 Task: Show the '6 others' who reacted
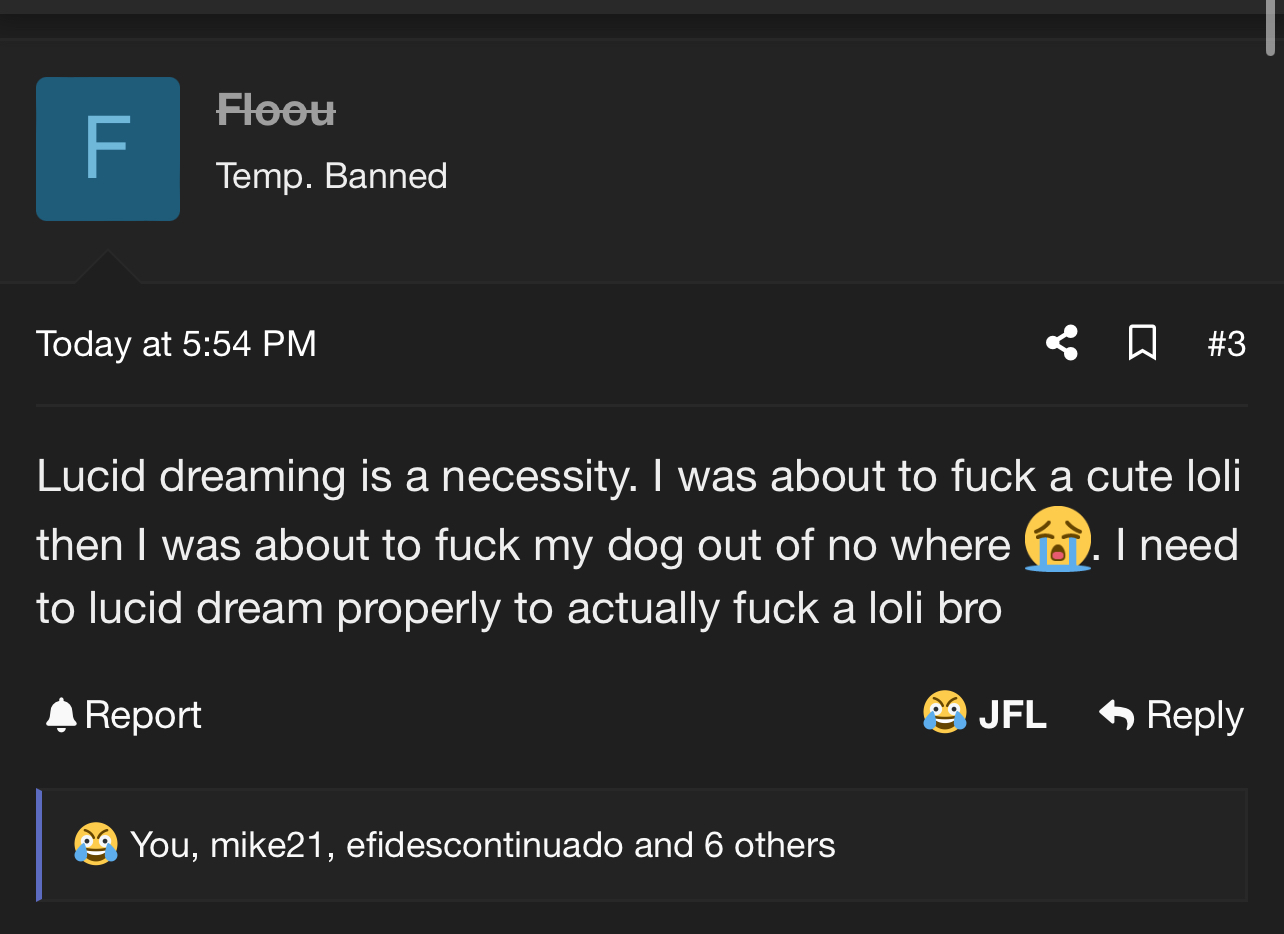(x=769, y=845)
